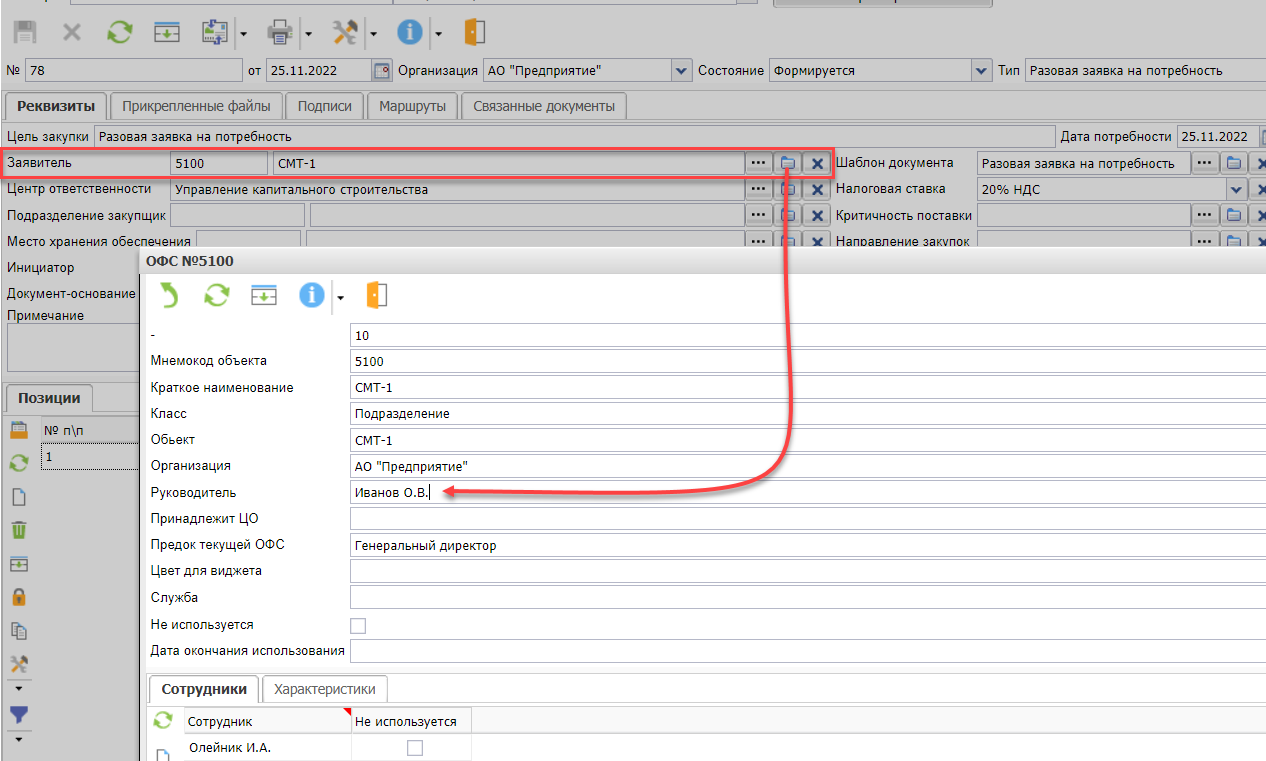Open the folder icon next to Заявитель field
Image resolution: width=1266 pixels, height=761 pixels.
click(x=788, y=163)
